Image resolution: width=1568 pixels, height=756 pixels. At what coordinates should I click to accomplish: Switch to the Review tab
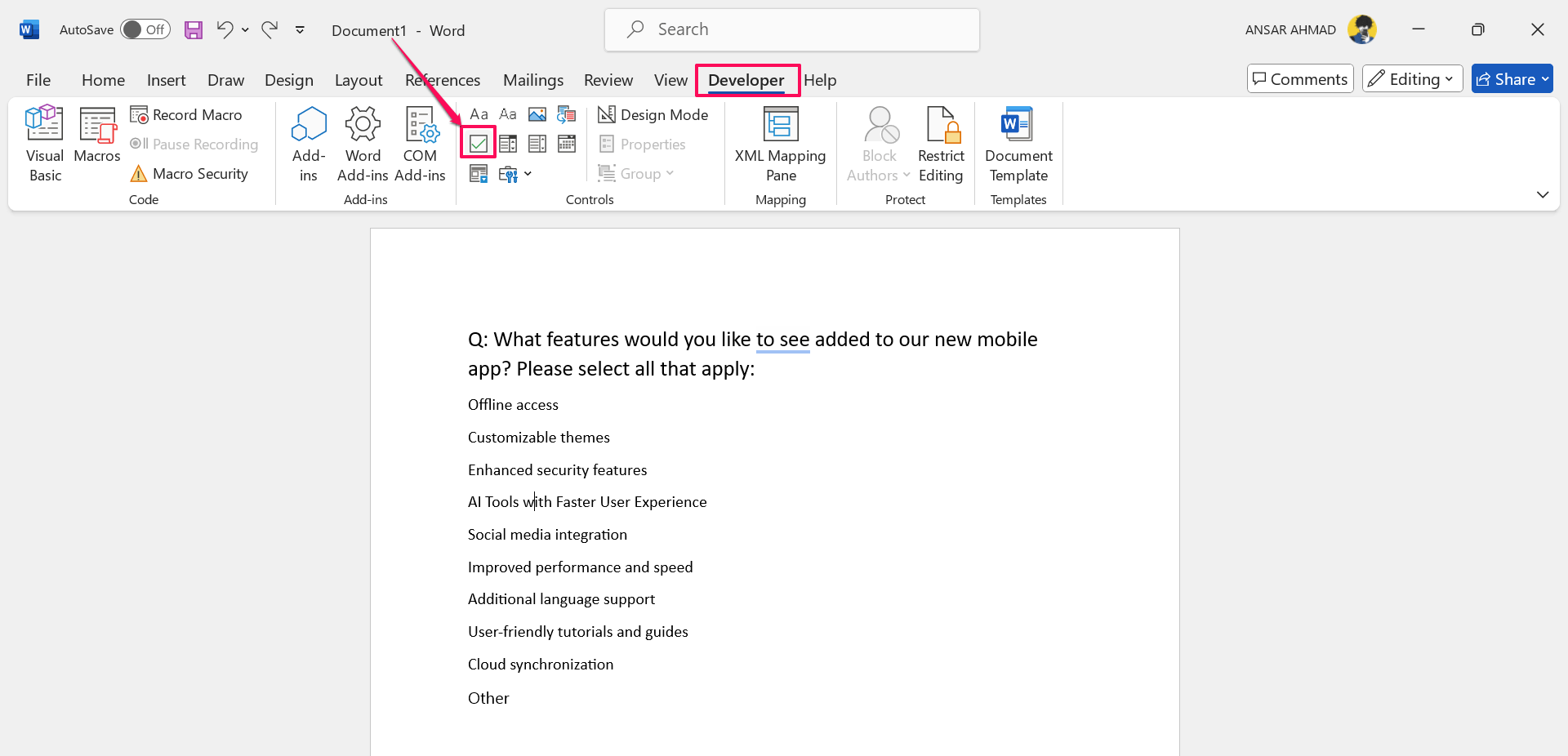[608, 80]
